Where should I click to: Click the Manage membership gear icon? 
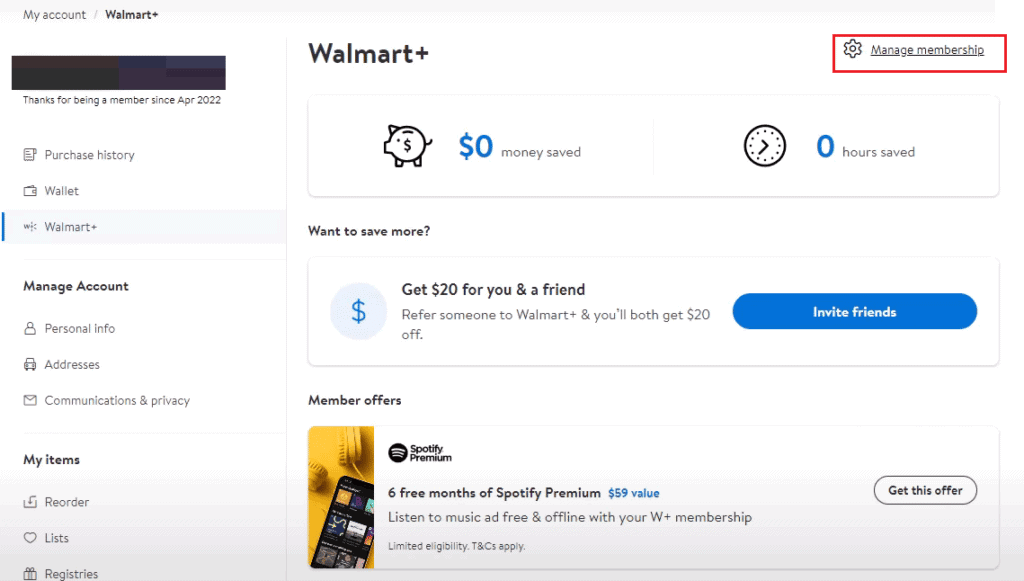852,49
